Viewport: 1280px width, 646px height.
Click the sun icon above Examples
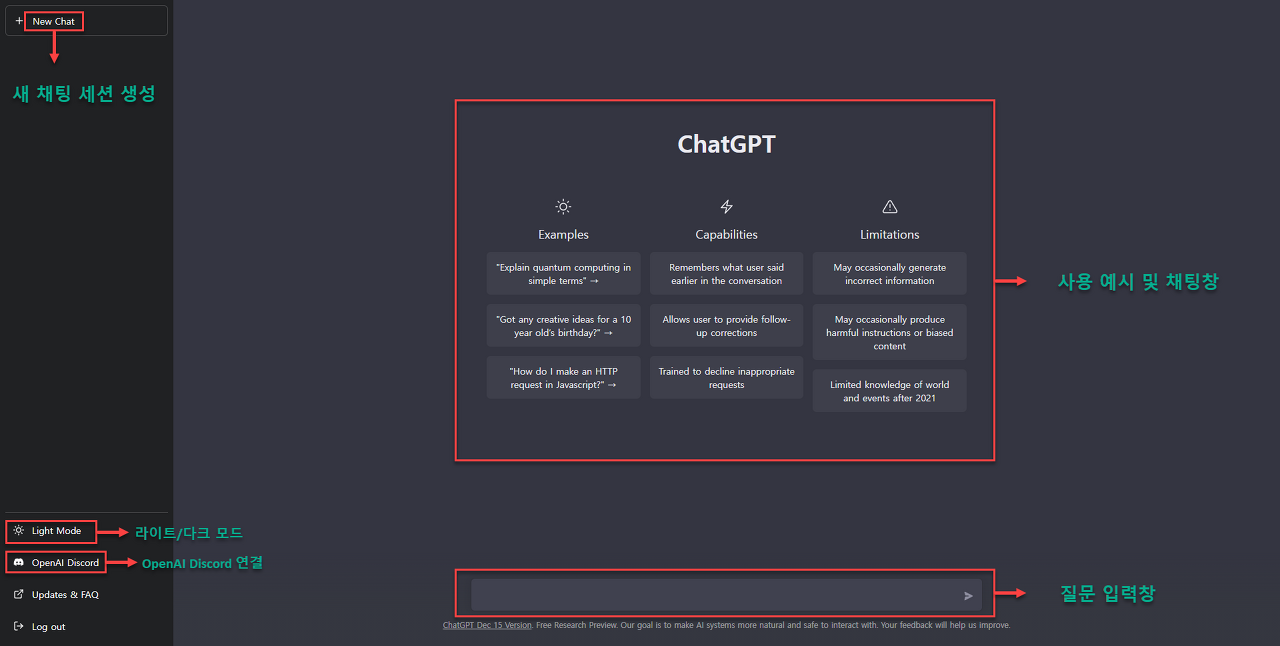click(x=564, y=207)
